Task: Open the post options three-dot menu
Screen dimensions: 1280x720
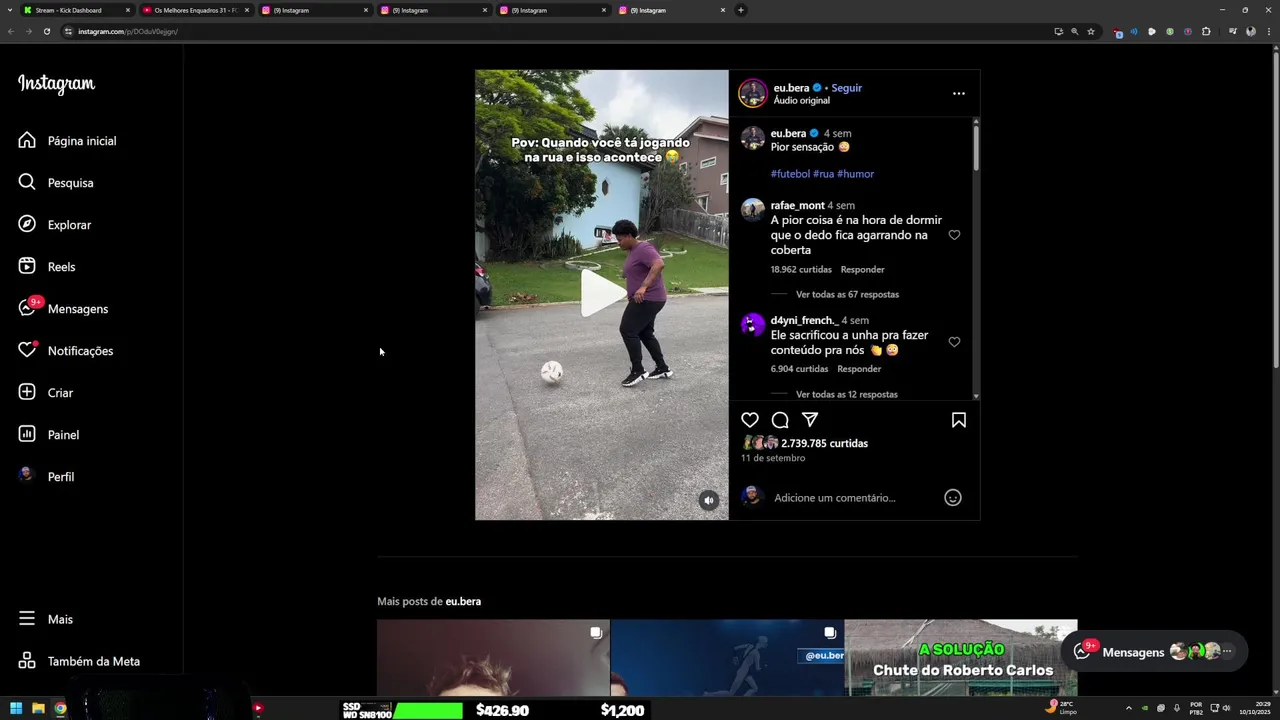Action: click(x=959, y=93)
